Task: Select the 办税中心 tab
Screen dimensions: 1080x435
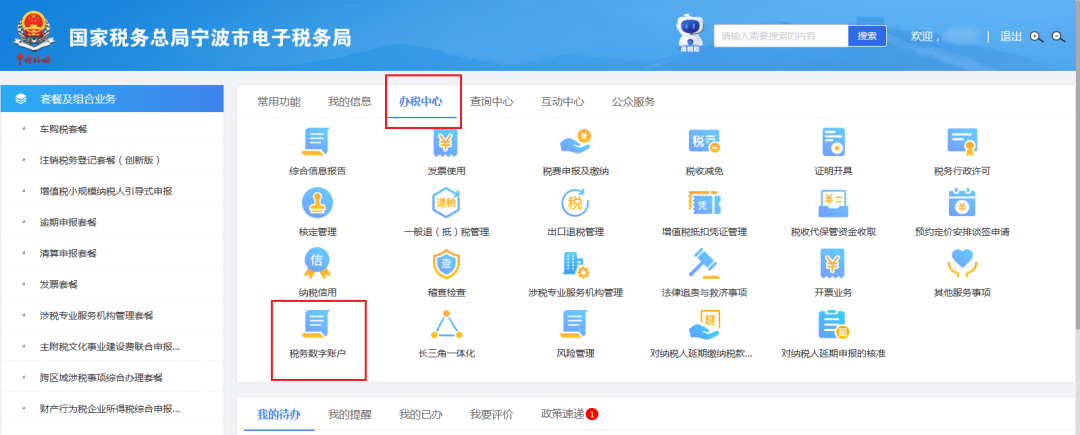Action: pos(421,102)
